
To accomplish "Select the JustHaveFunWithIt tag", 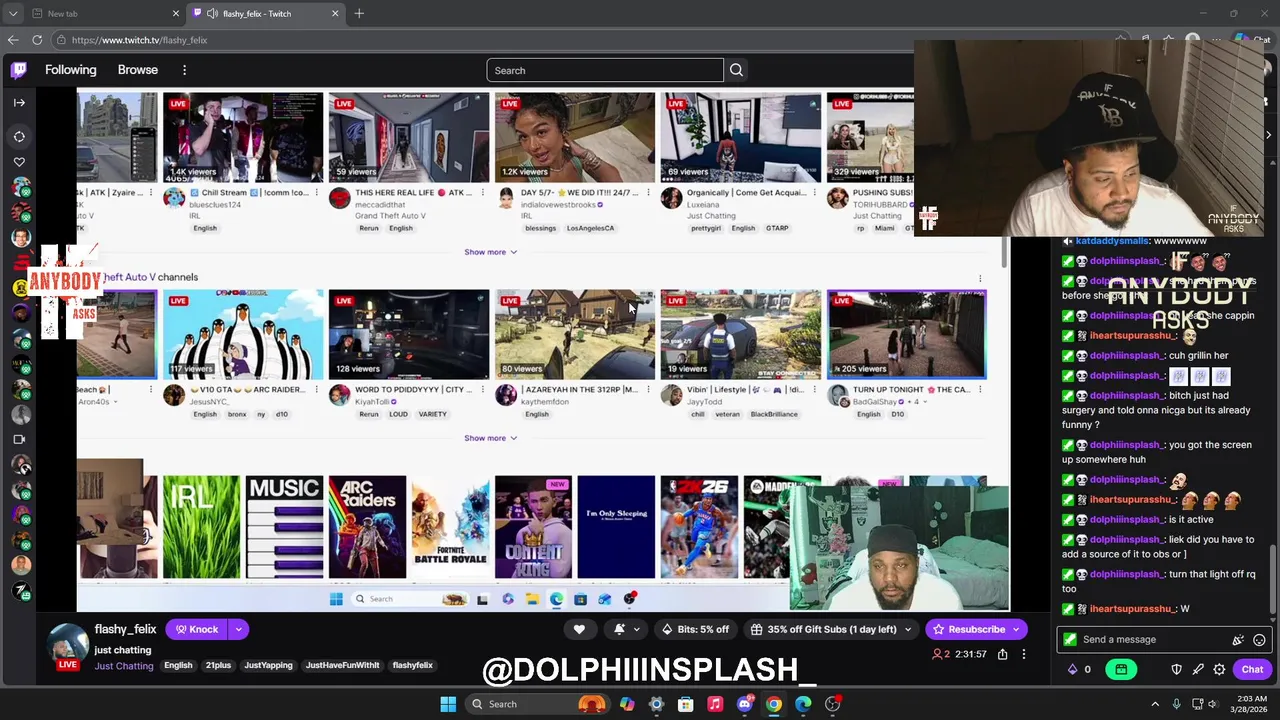I will 342,665.
